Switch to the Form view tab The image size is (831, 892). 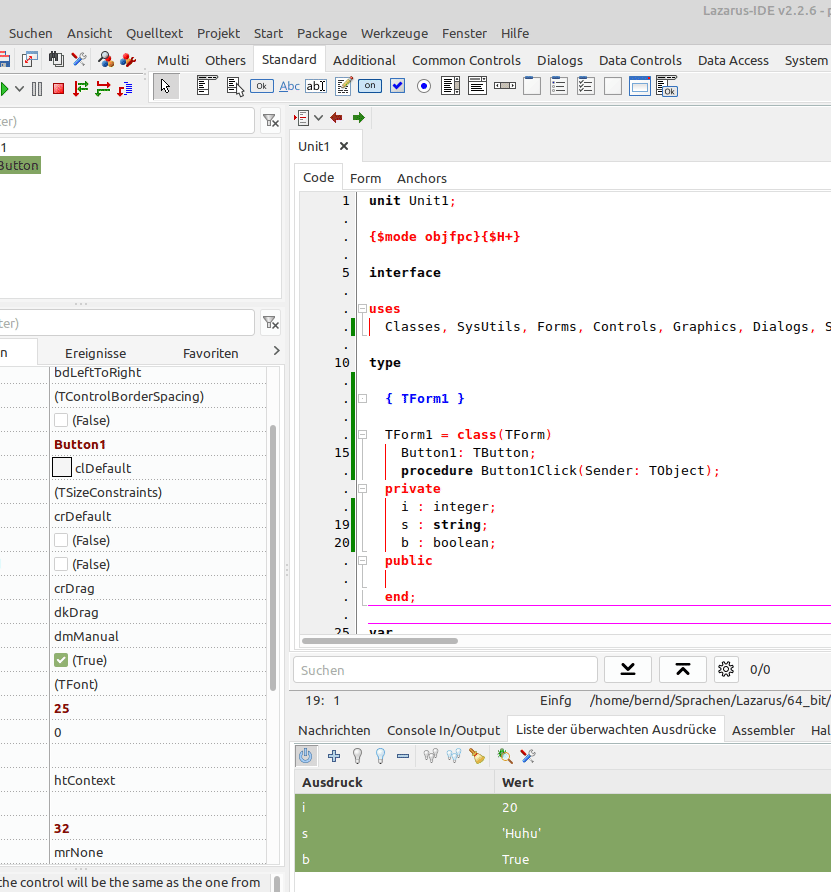[365, 178]
